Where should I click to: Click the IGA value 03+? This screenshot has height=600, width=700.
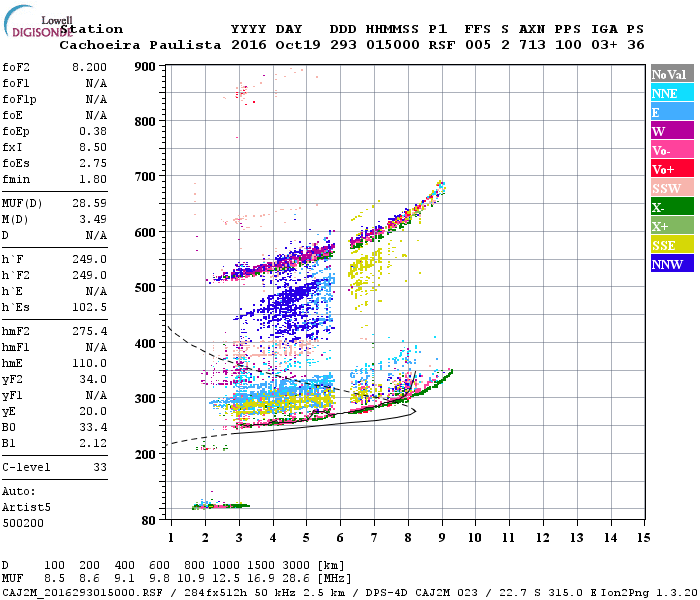click(604, 45)
